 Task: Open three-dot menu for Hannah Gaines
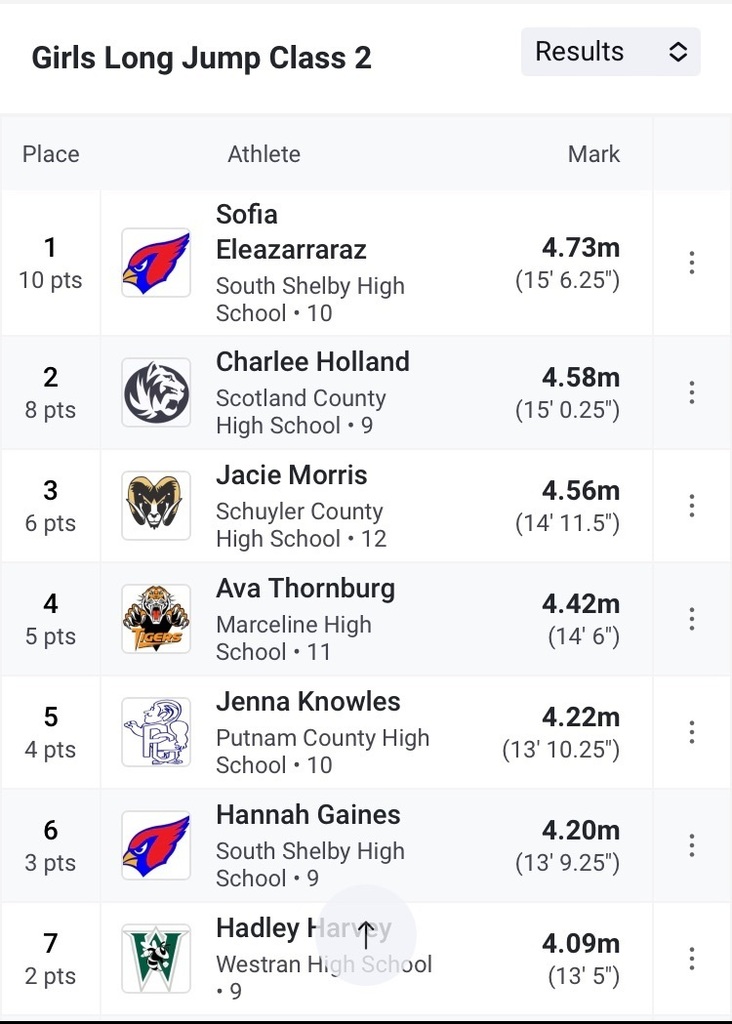click(x=692, y=846)
